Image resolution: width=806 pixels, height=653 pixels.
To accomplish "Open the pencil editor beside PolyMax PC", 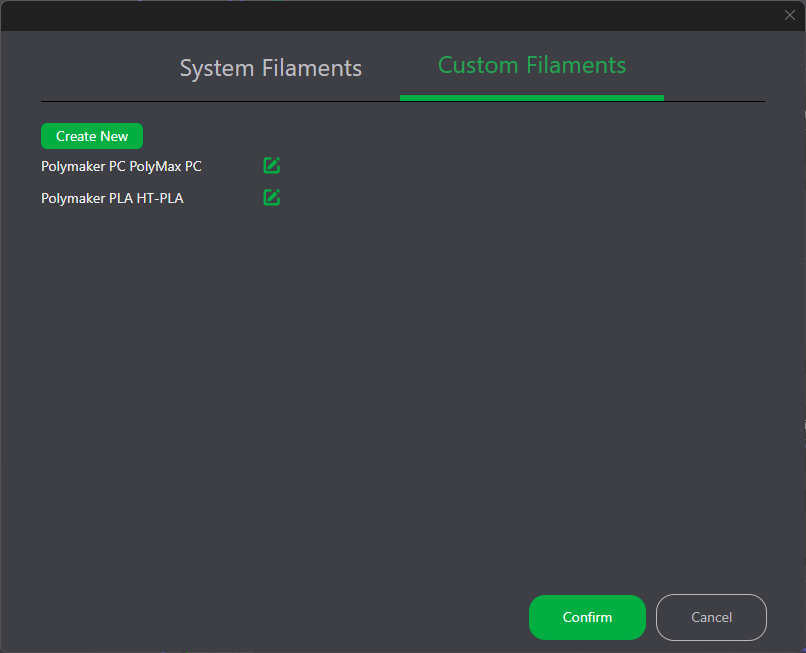I will 271,166.
